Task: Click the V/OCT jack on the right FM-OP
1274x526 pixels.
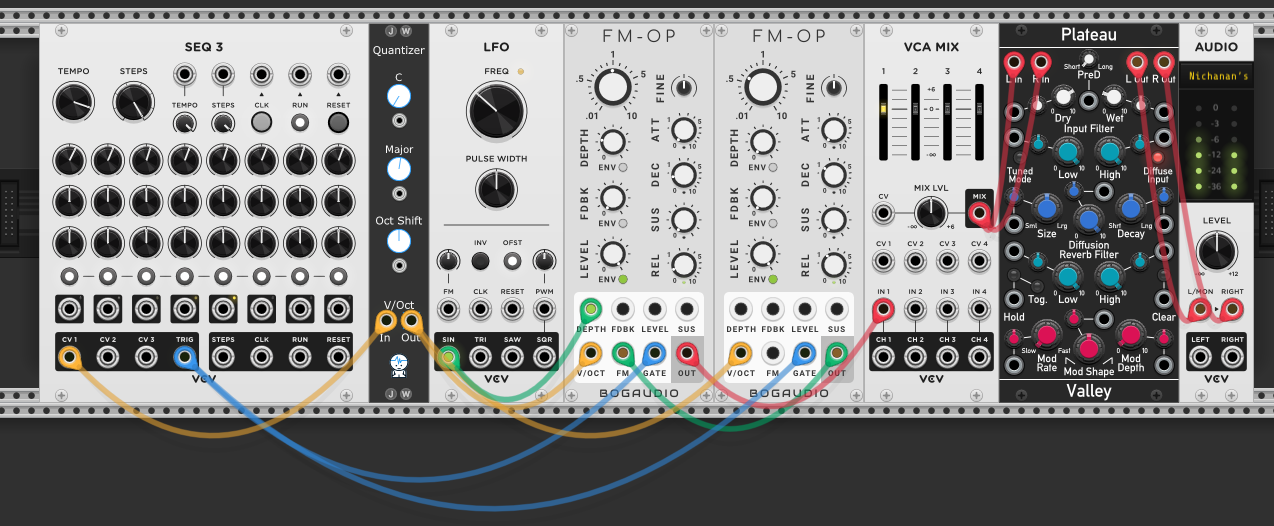Action: [741, 352]
